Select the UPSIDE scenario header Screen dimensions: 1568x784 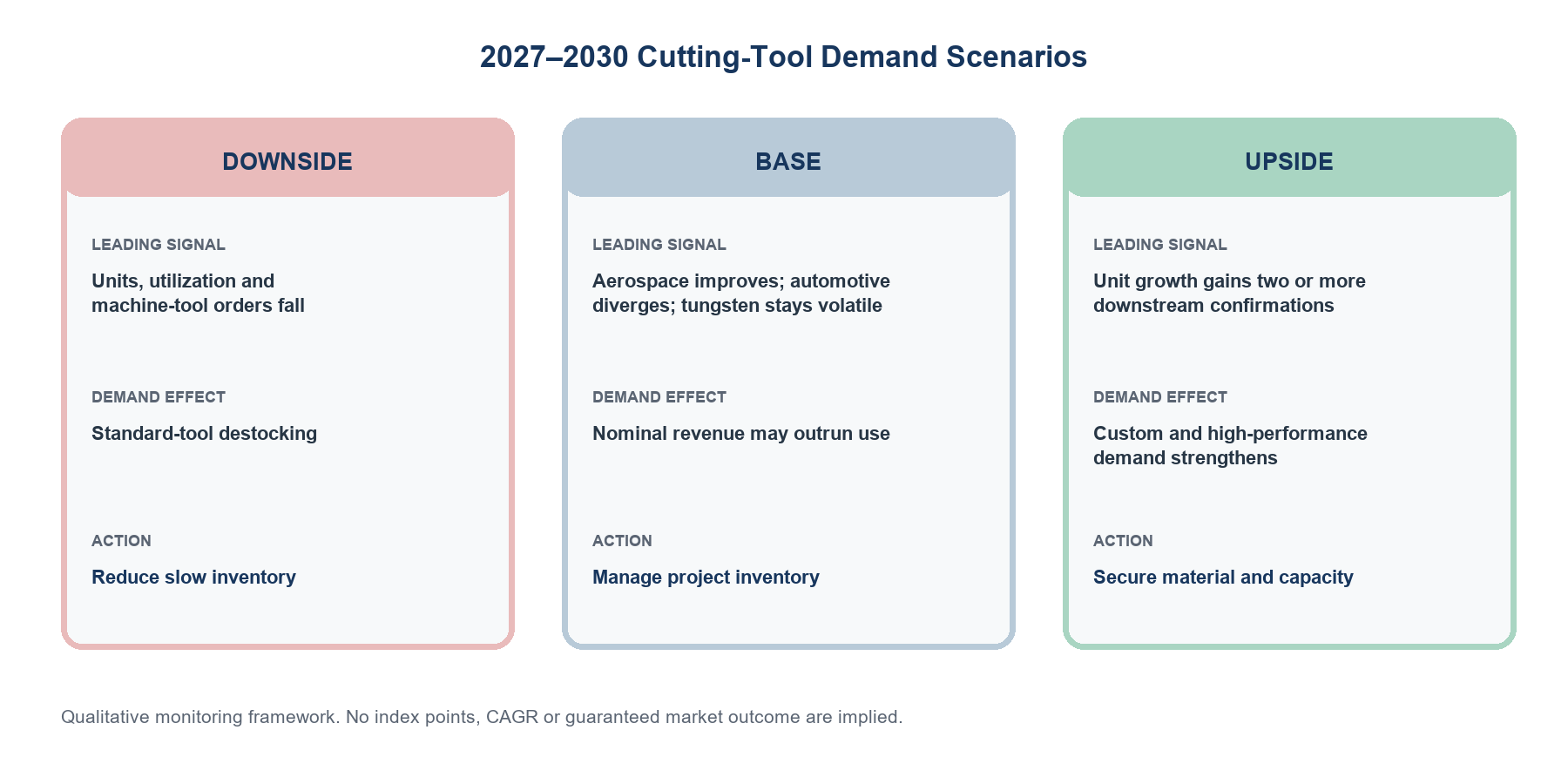(x=1289, y=158)
